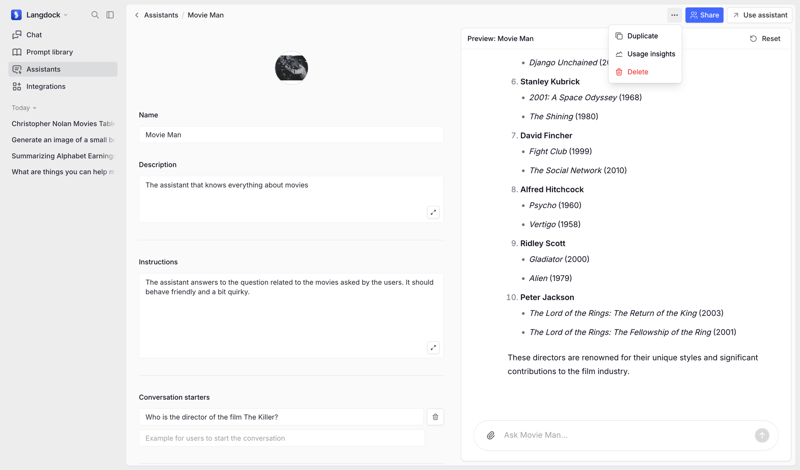Collapse the sidebar with panel icon
The height and width of the screenshot is (470, 800).
click(110, 15)
